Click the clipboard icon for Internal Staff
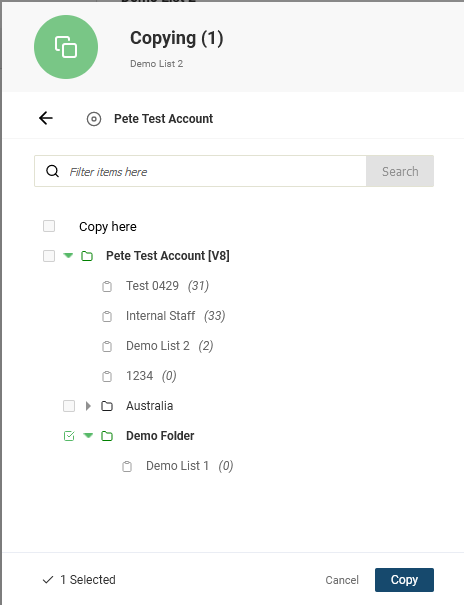 coord(107,316)
